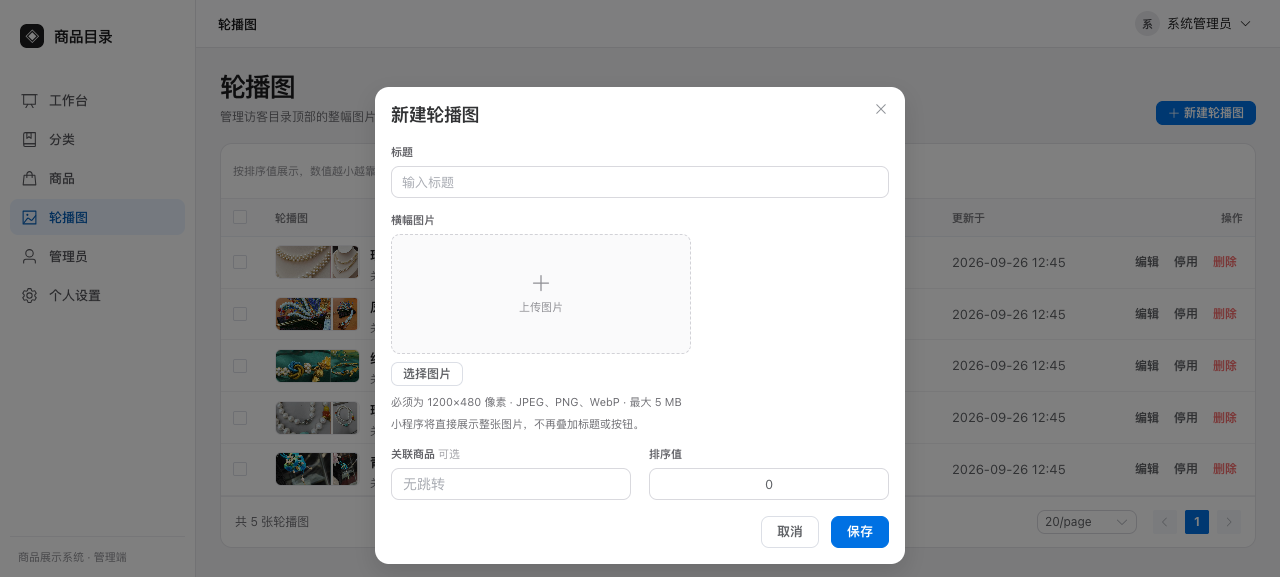This screenshot has height=577, width=1280.
Task: Click 保存 to save the banner
Action: tap(860, 532)
